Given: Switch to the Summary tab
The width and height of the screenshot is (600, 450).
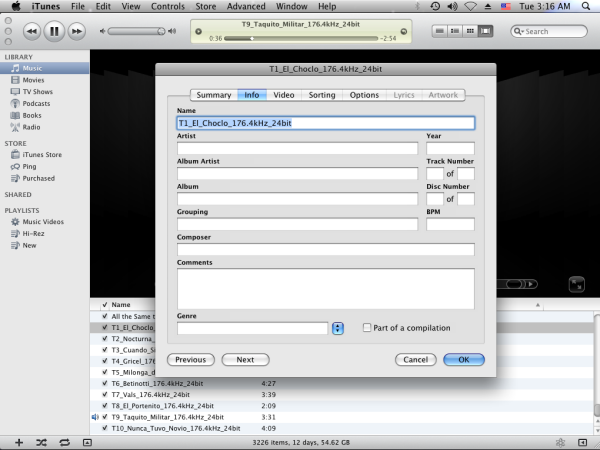Looking at the screenshot, I should [214, 95].
